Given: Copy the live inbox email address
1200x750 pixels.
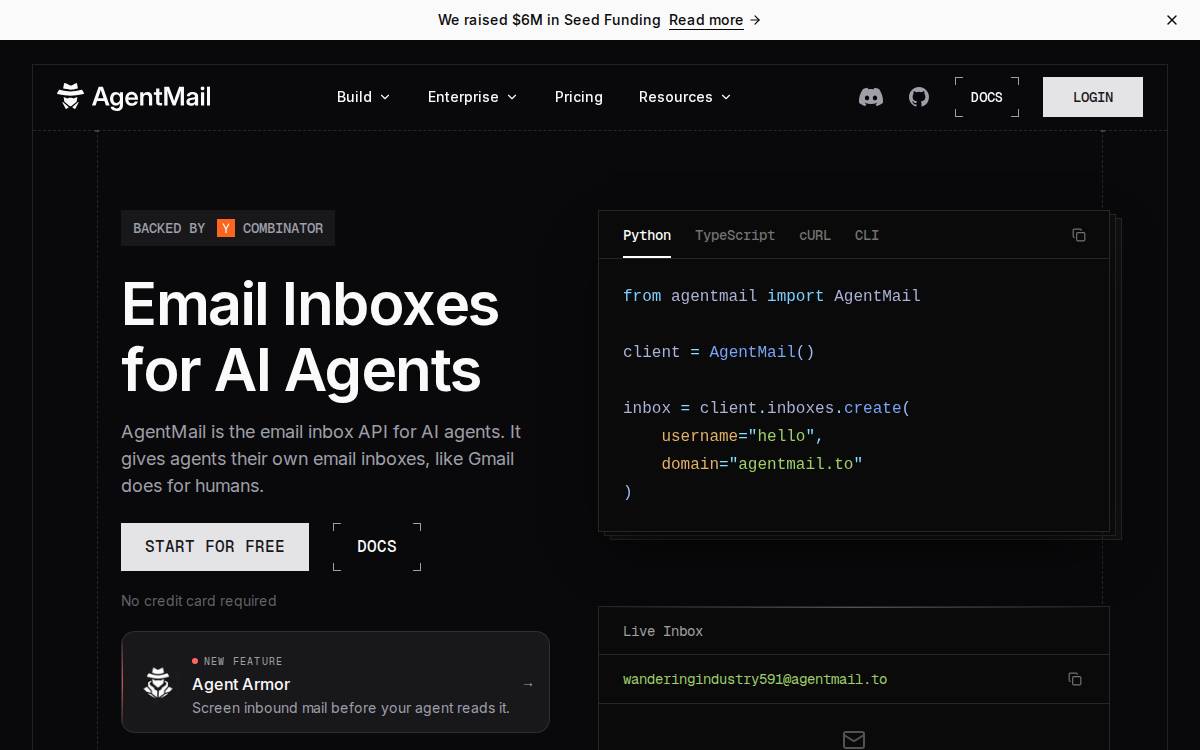Looking at the screenshot, I should click(x=1075, y=679).
